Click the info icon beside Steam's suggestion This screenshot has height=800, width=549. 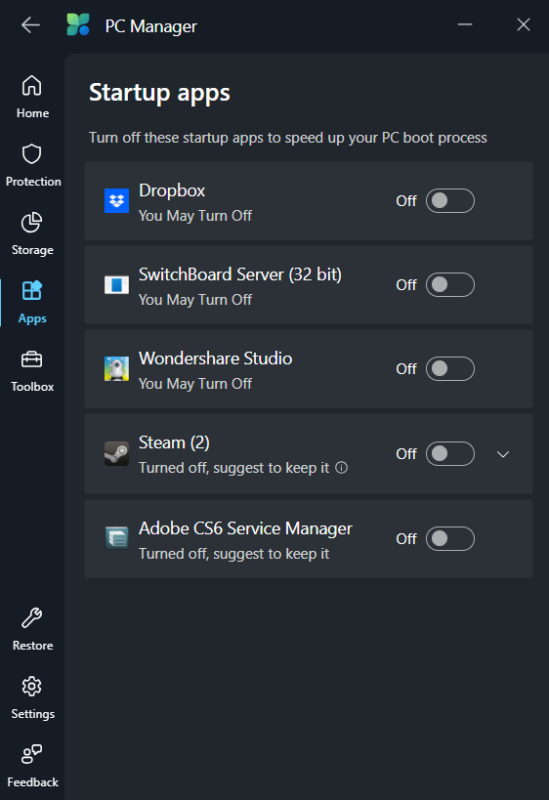pyautogui.click(x=341, y=467)
